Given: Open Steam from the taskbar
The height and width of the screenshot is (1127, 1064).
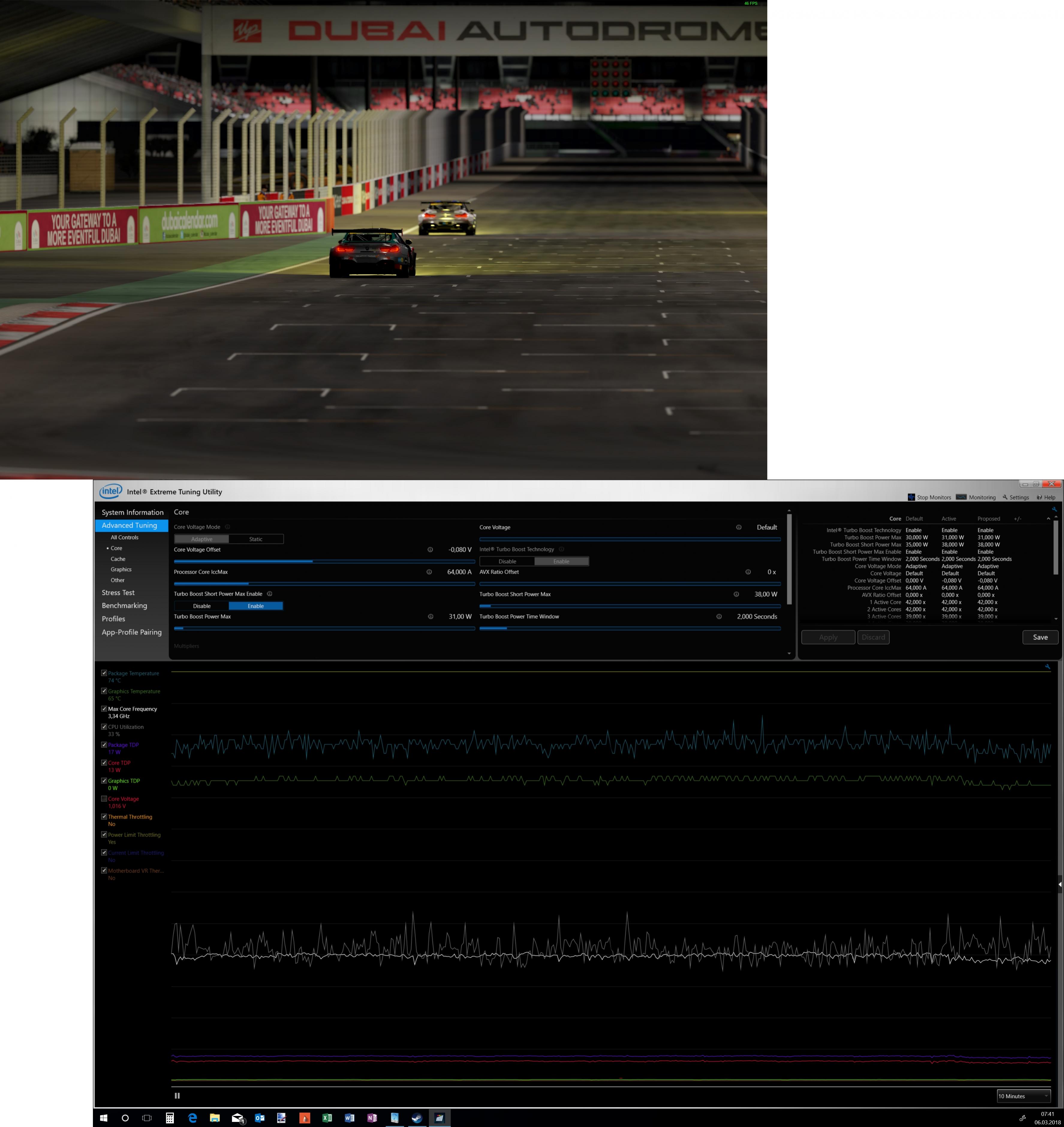Looking at the screenshot, I should (417, 1118).
